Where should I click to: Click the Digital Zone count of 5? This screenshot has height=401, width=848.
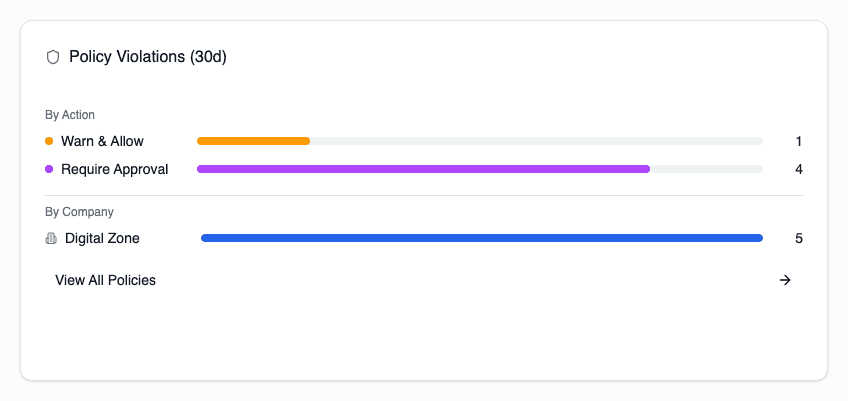(799, 238)
